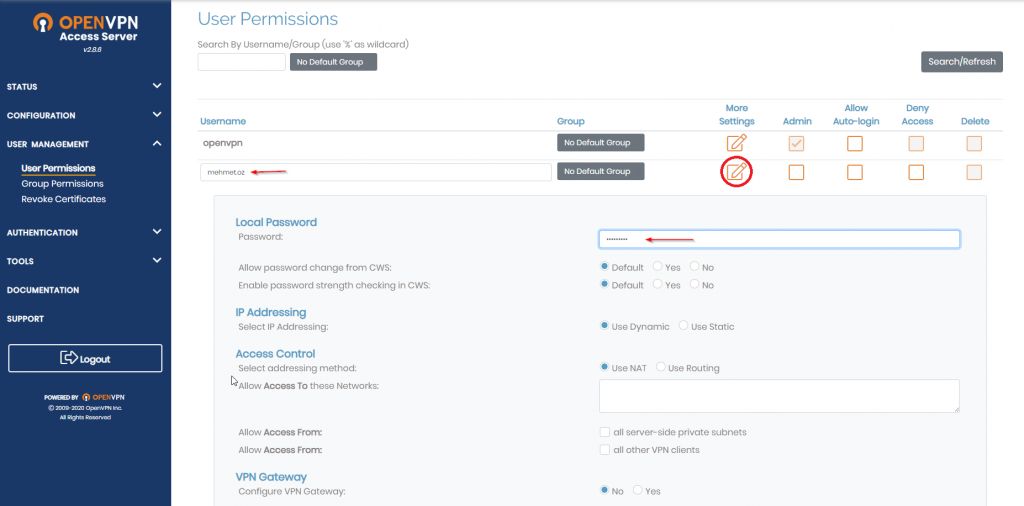Click the VPN Gateway heading
This screenshot has width=1024, height=506.
[x=271, y=477]
